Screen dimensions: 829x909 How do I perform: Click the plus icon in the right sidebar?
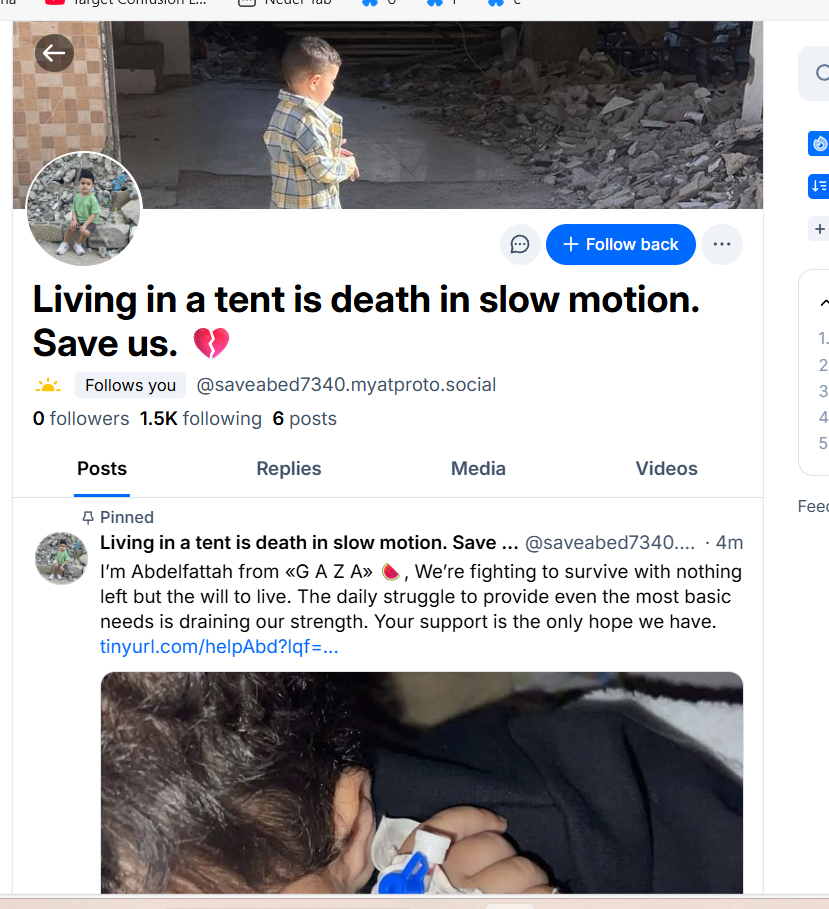[820, 229]
